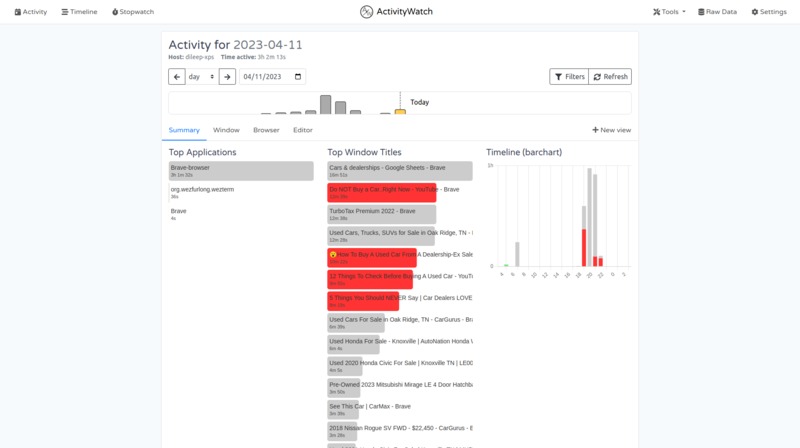Add a New view
The width and height of the screenshot is (800, 448).
[x=611, y=130]
